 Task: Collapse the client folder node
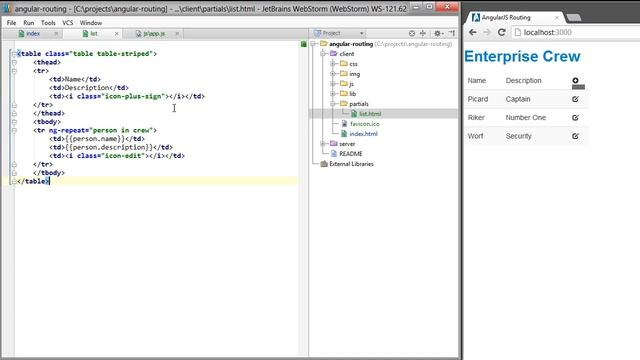[323, 53]
